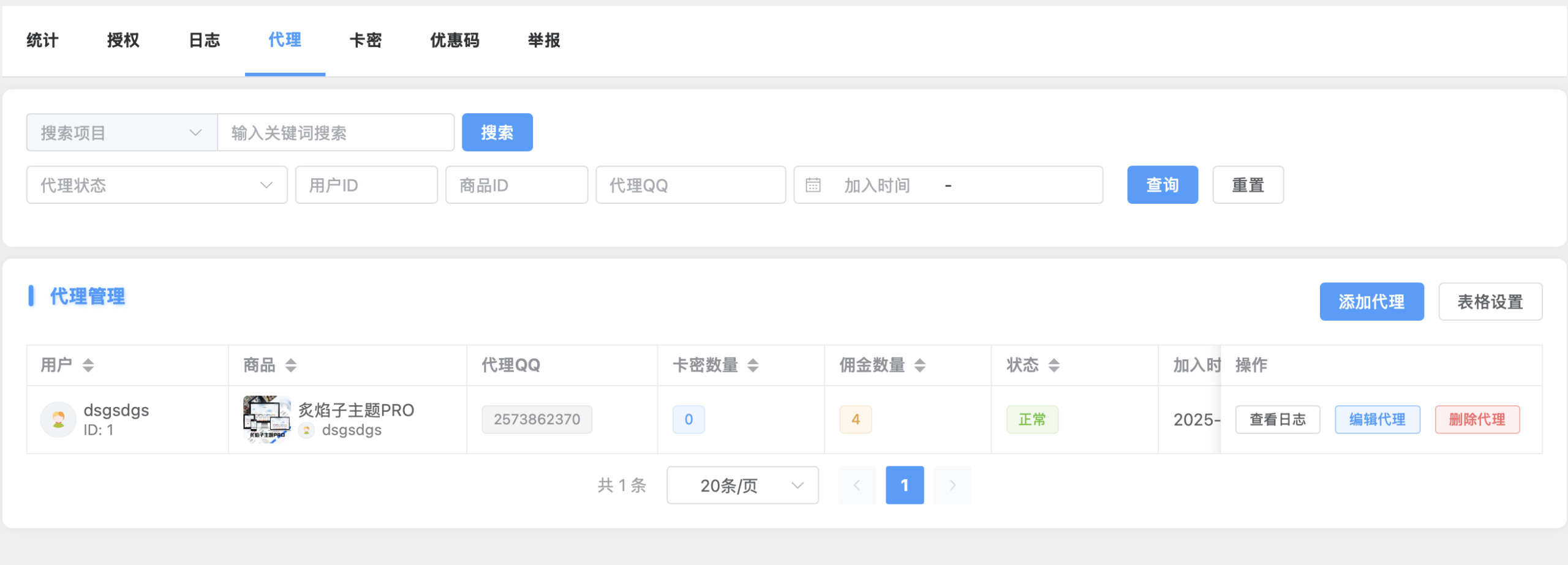
Task: Open the calendar date picker for 加入时间
Action: coord(813,185)
